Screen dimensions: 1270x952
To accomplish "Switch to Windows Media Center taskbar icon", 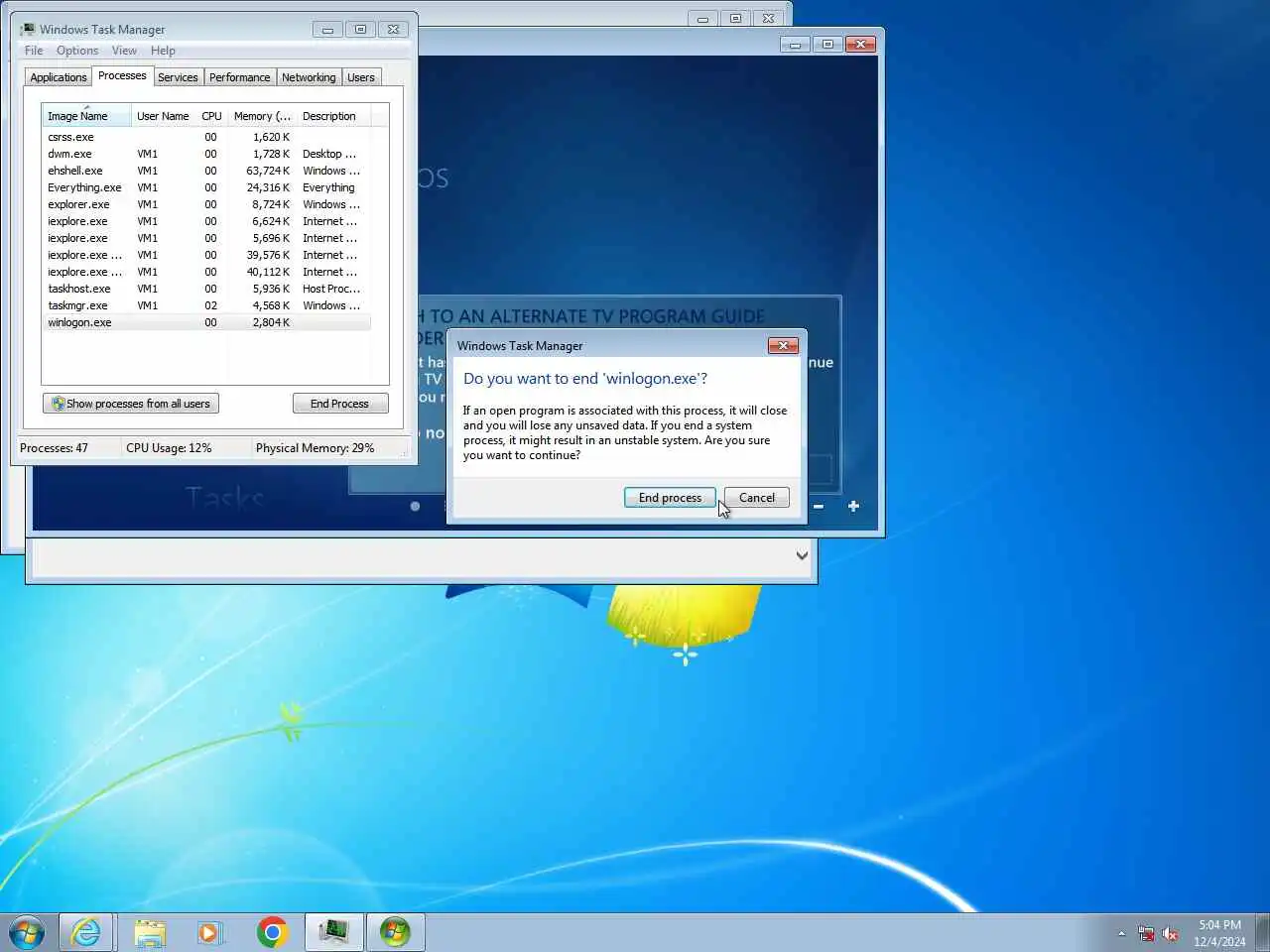I will pyautogui.click(x=396, y=932).
